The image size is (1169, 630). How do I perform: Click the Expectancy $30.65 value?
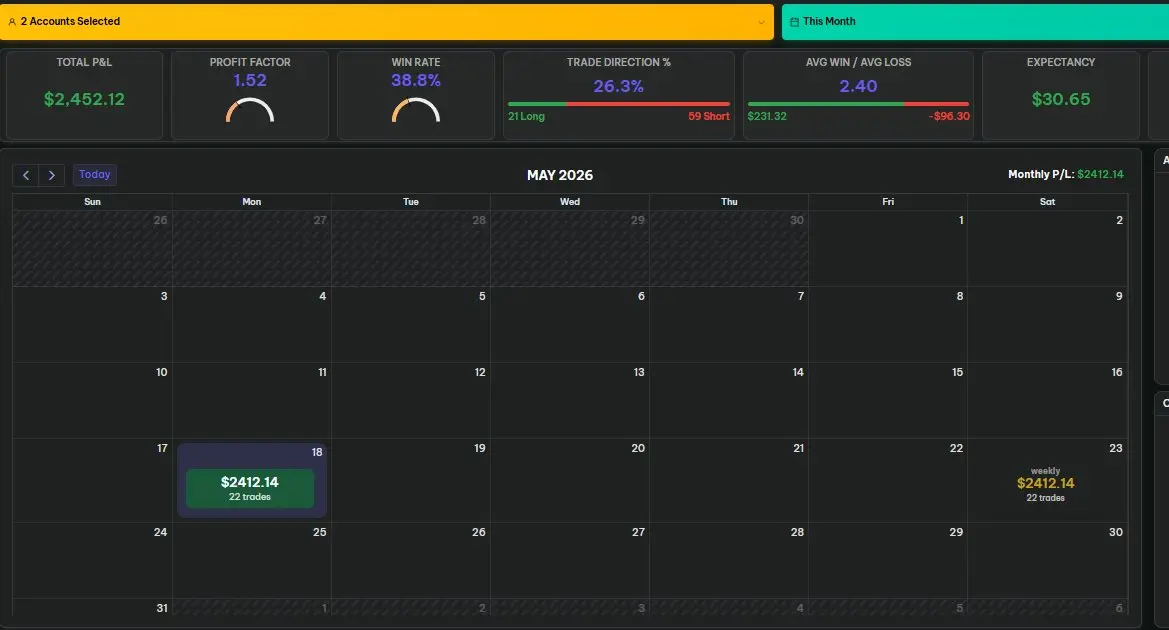tap(1060, 99)
